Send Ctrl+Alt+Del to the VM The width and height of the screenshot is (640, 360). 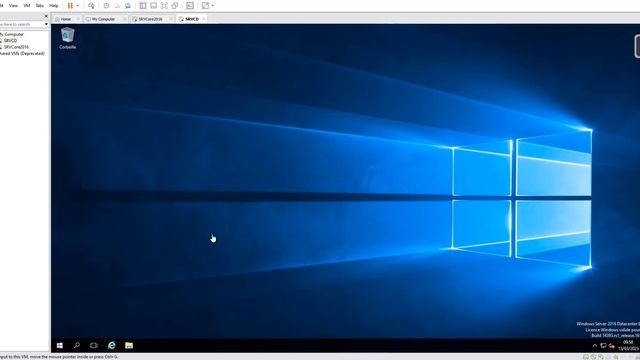[x=91, y=6]
